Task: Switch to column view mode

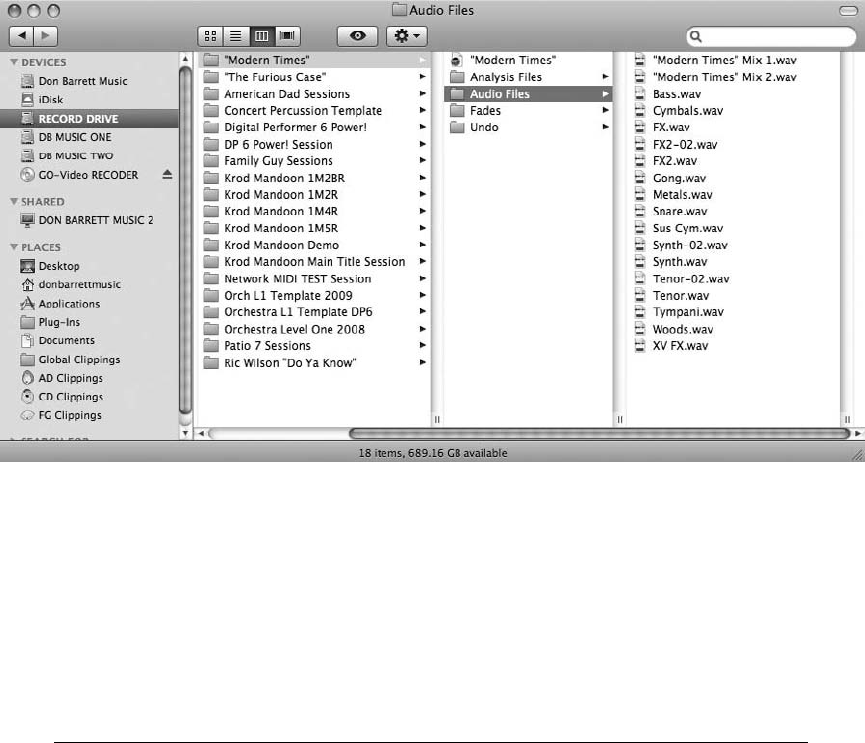Action: [261, 36]
